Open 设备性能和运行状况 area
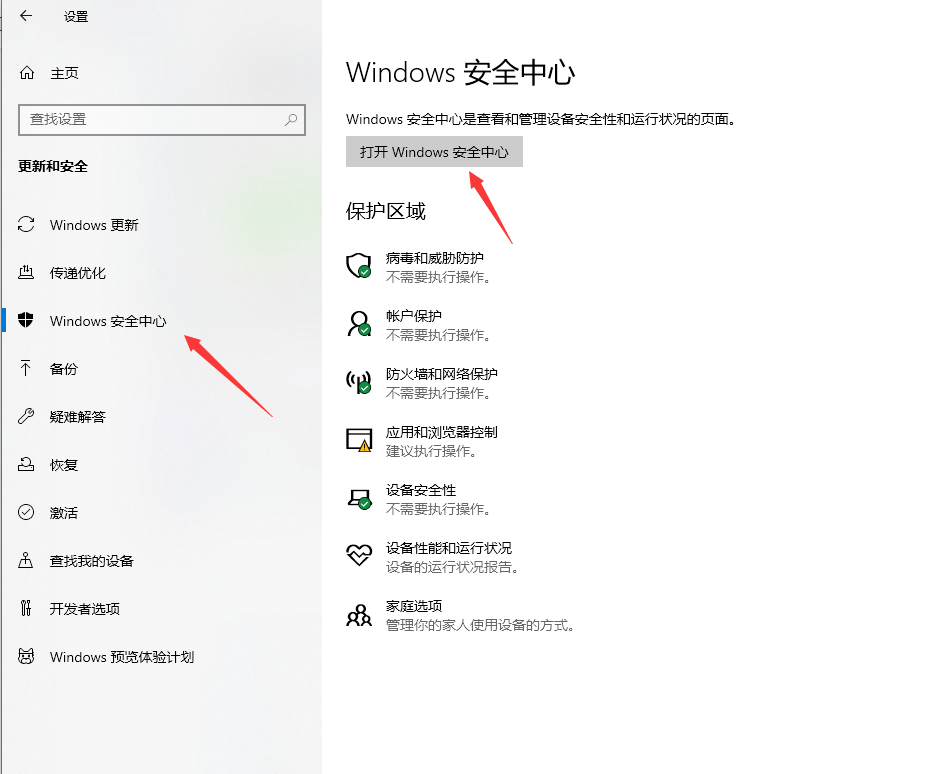 449,547
